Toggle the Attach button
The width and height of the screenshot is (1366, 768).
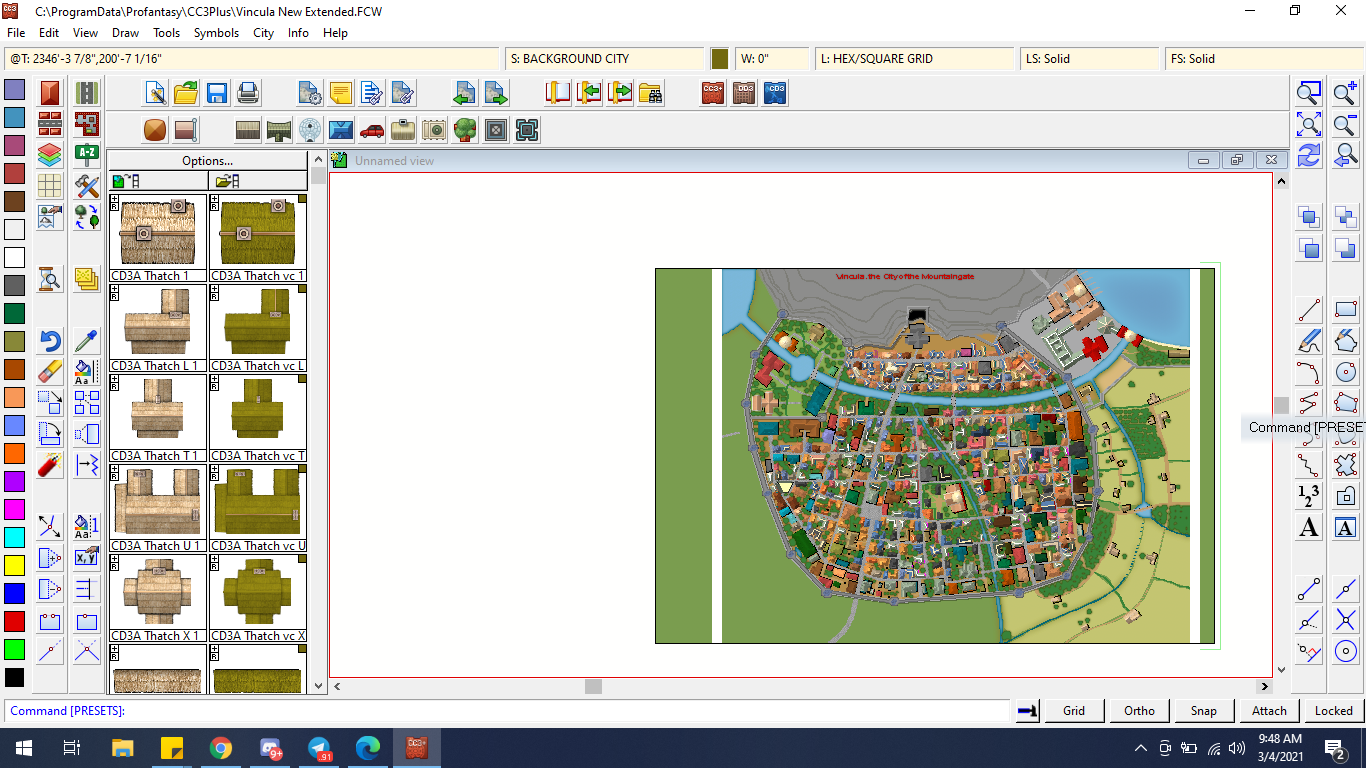click(x=1269, y=711)
